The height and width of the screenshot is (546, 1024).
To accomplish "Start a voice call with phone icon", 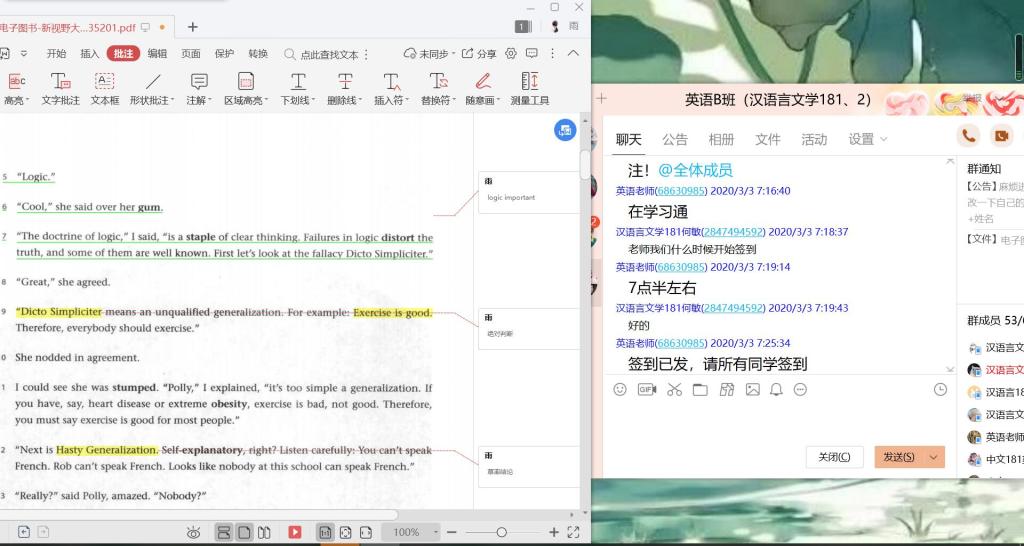I will [x=968, y=136].
